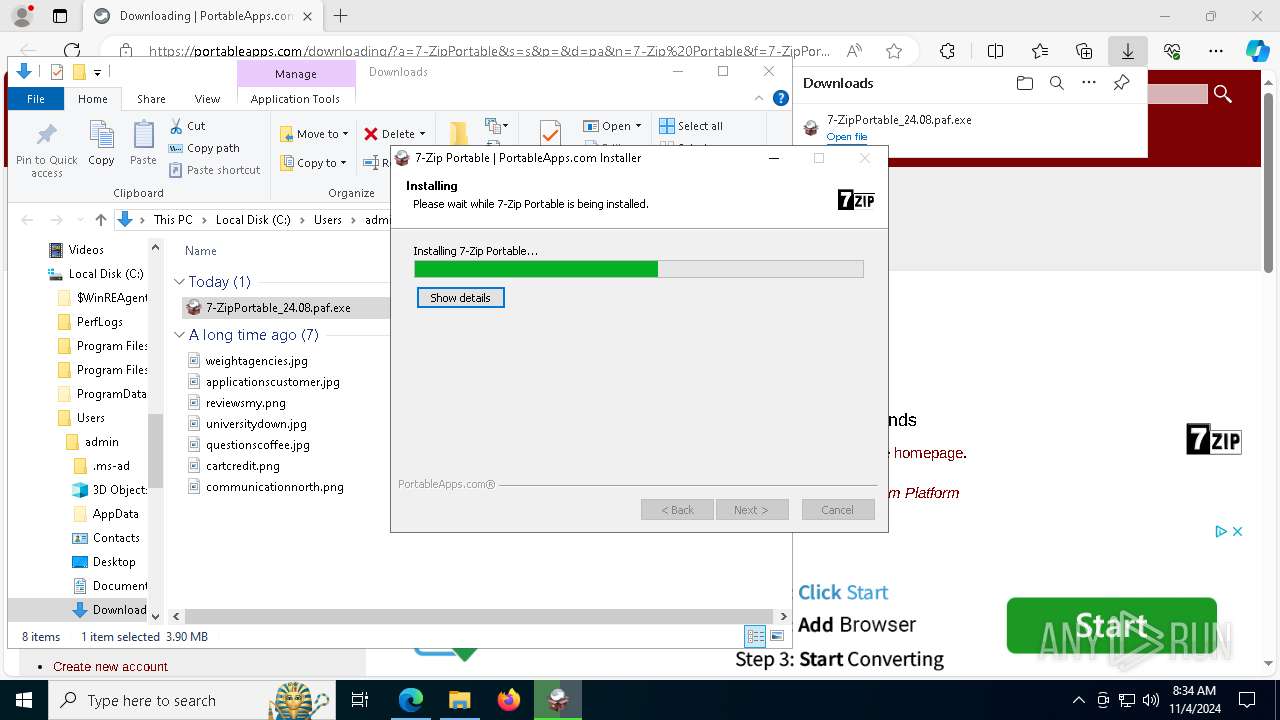Click the Edge favorites star icon
The height and width of the screenshot is (720, 1280).
pos(894,51)
